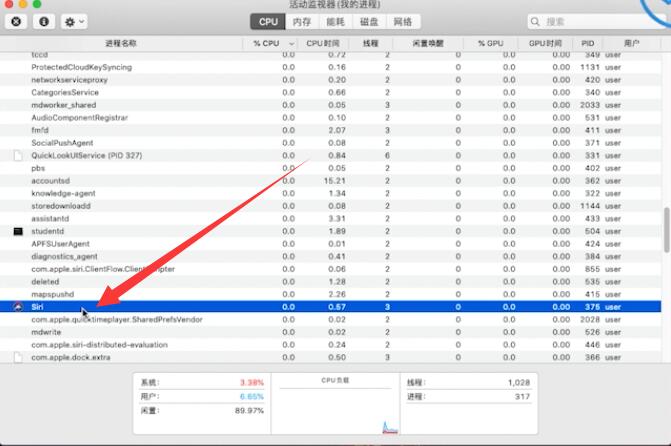Switch to the 内存 tab

click(302, 22)
